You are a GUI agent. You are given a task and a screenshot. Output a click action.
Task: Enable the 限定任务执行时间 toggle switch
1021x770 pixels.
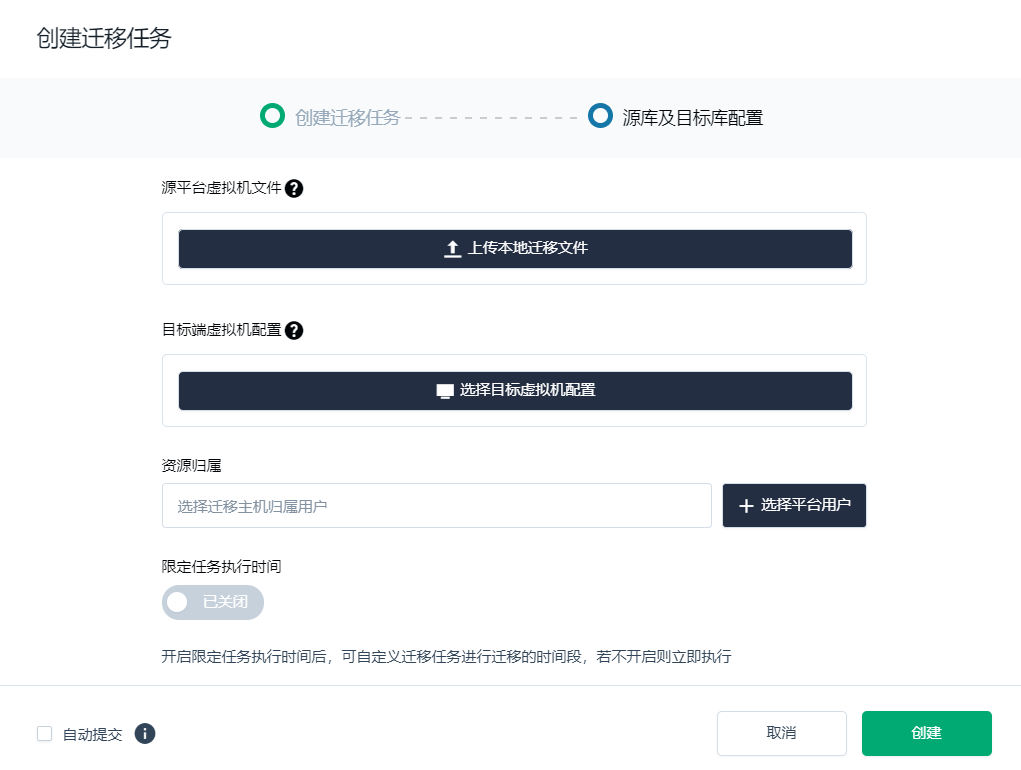pos(212,602)
